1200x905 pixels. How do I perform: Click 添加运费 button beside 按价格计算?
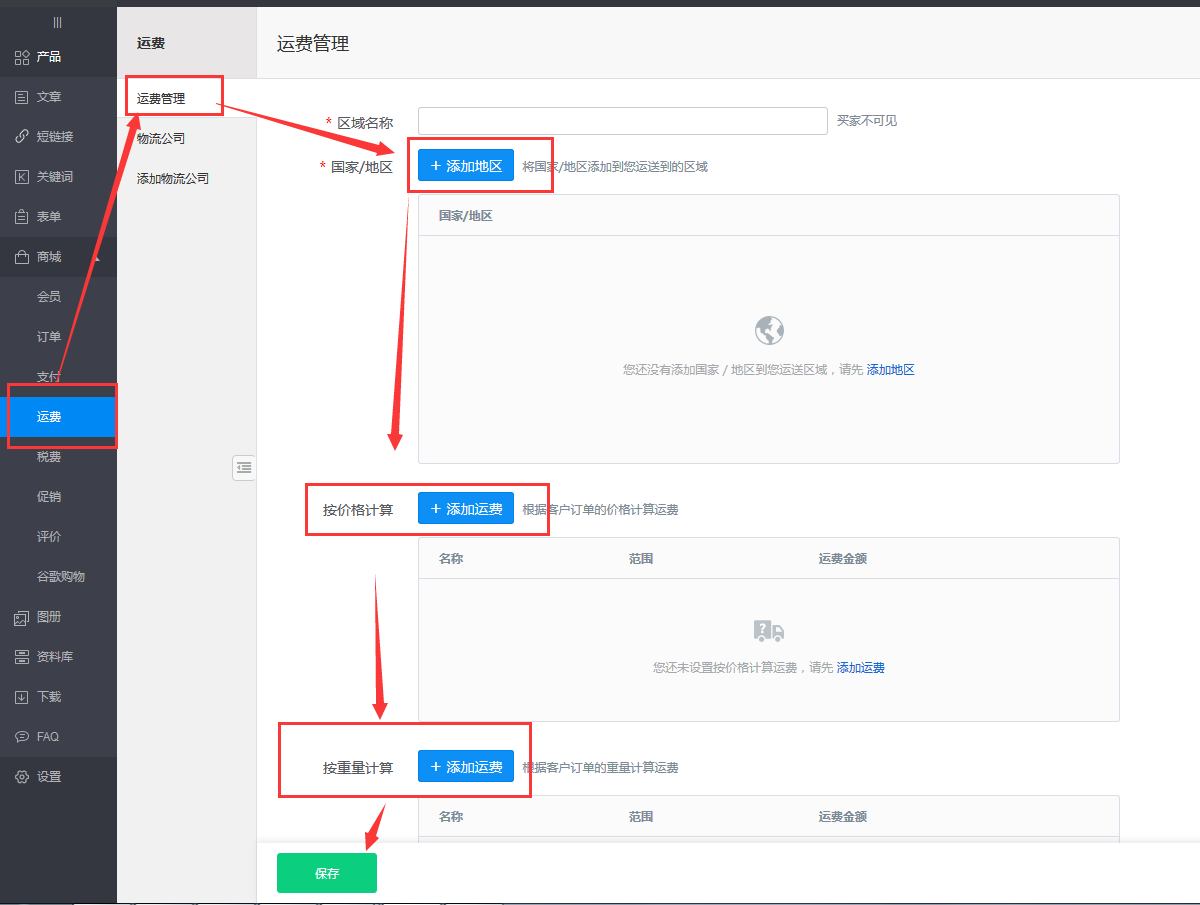(x=466, y=509)
